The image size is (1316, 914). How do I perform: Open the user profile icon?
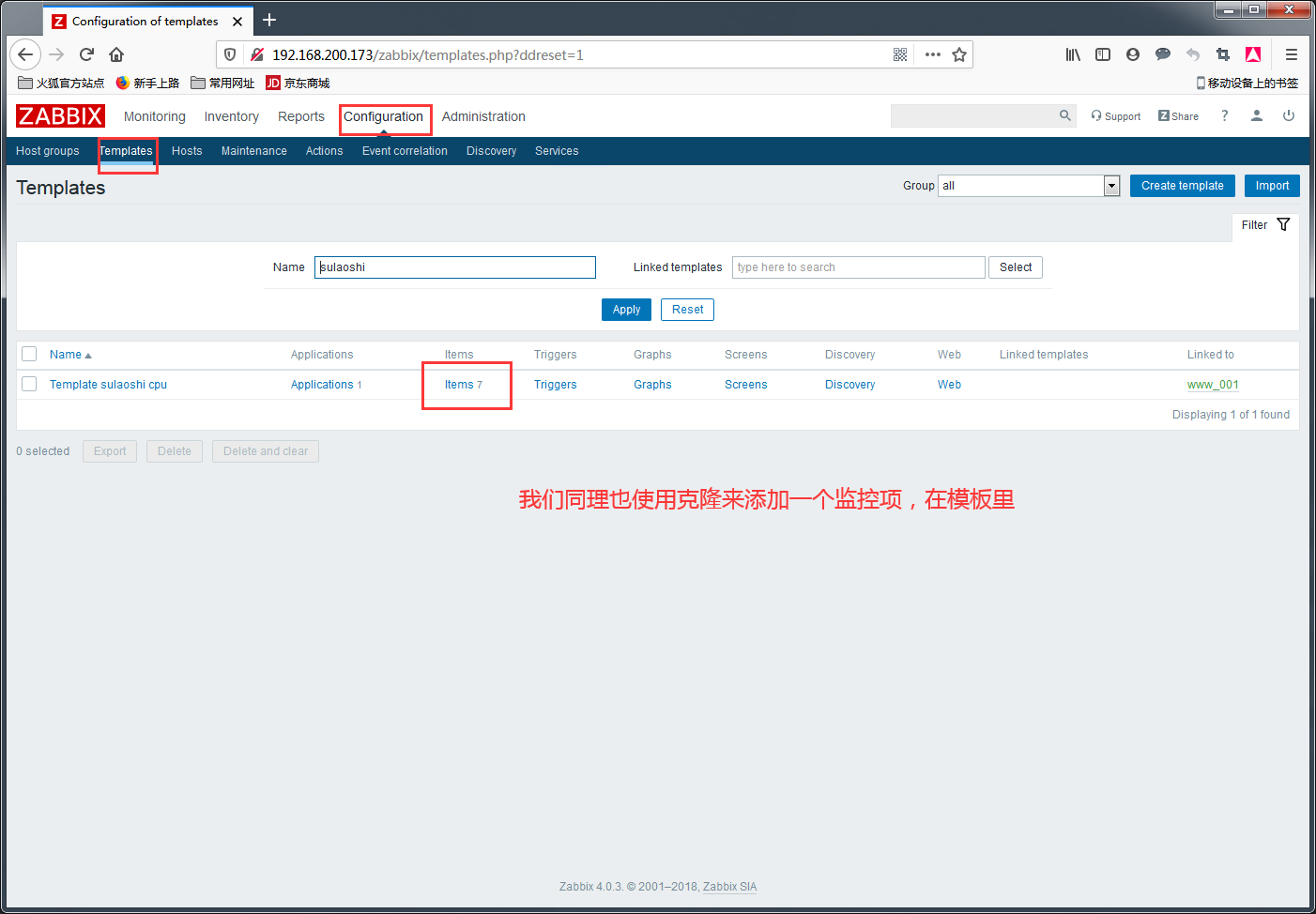[1257, 115]
